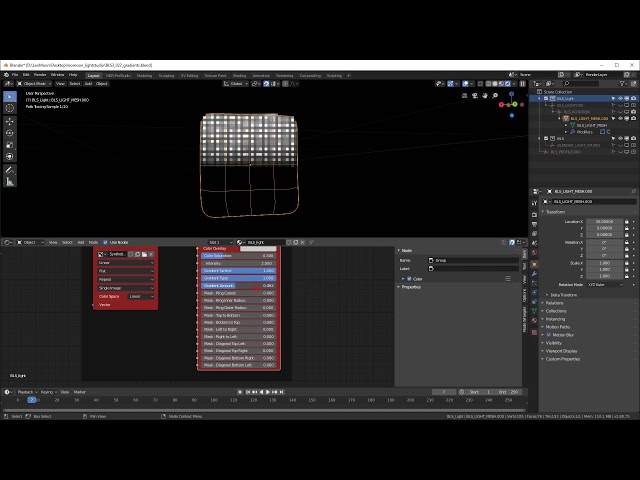Switch to the Sculpting workspace tab
The image size is (640, 480).
[166, 76]
